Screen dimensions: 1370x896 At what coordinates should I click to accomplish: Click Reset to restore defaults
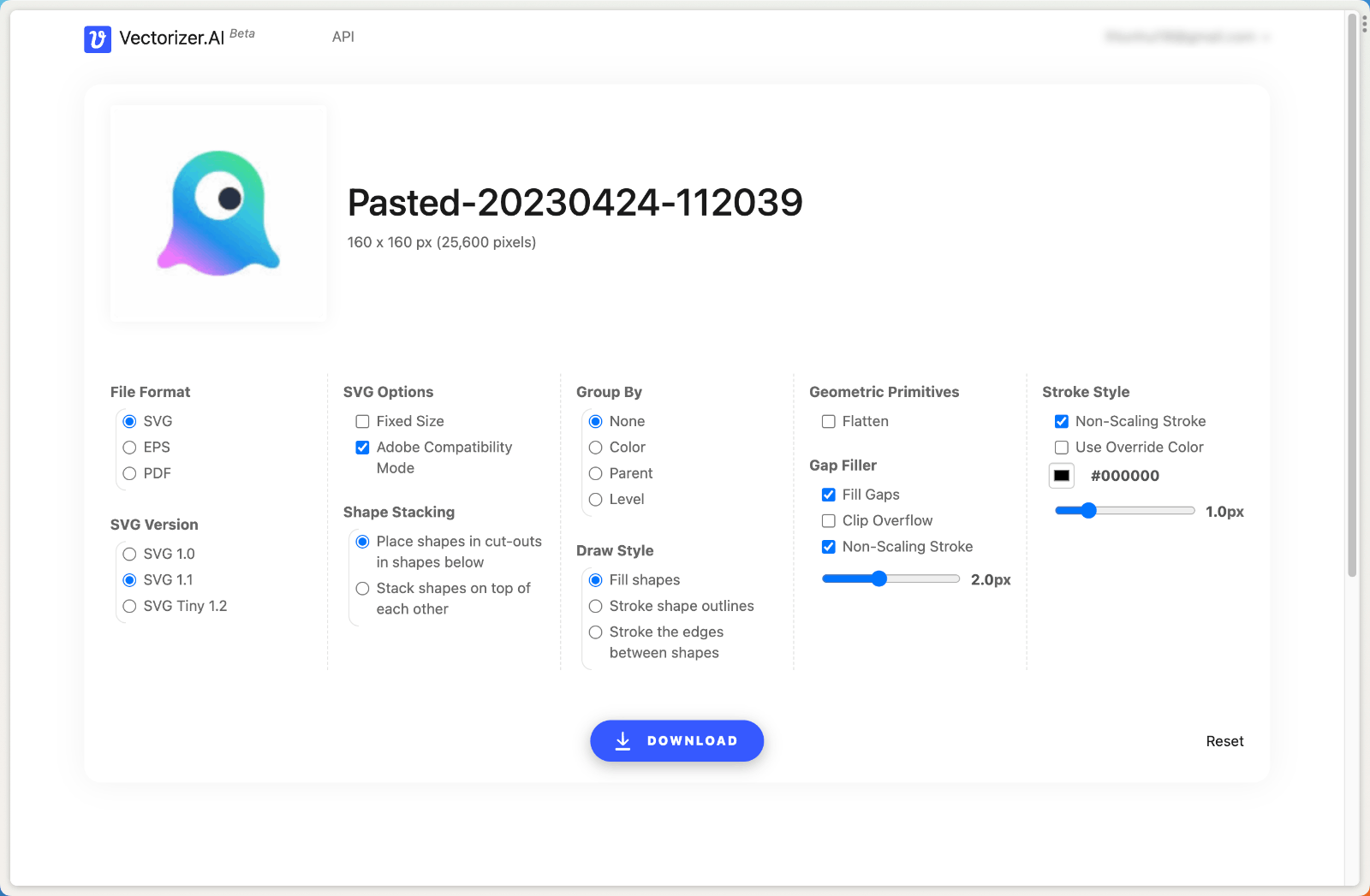pos(1224,740)
